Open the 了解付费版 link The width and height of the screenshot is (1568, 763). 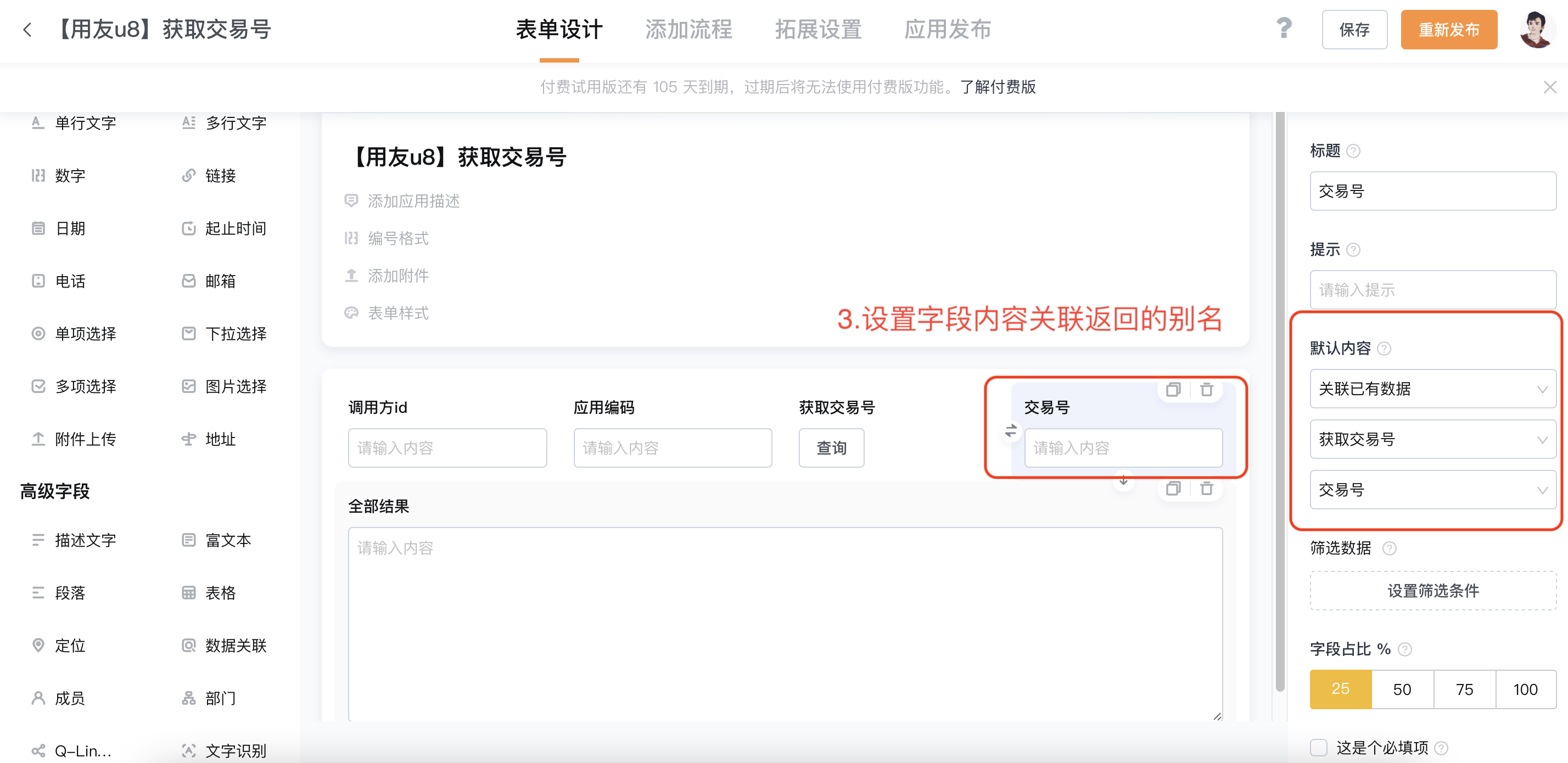pyautogui.click(x=998, y=87)
